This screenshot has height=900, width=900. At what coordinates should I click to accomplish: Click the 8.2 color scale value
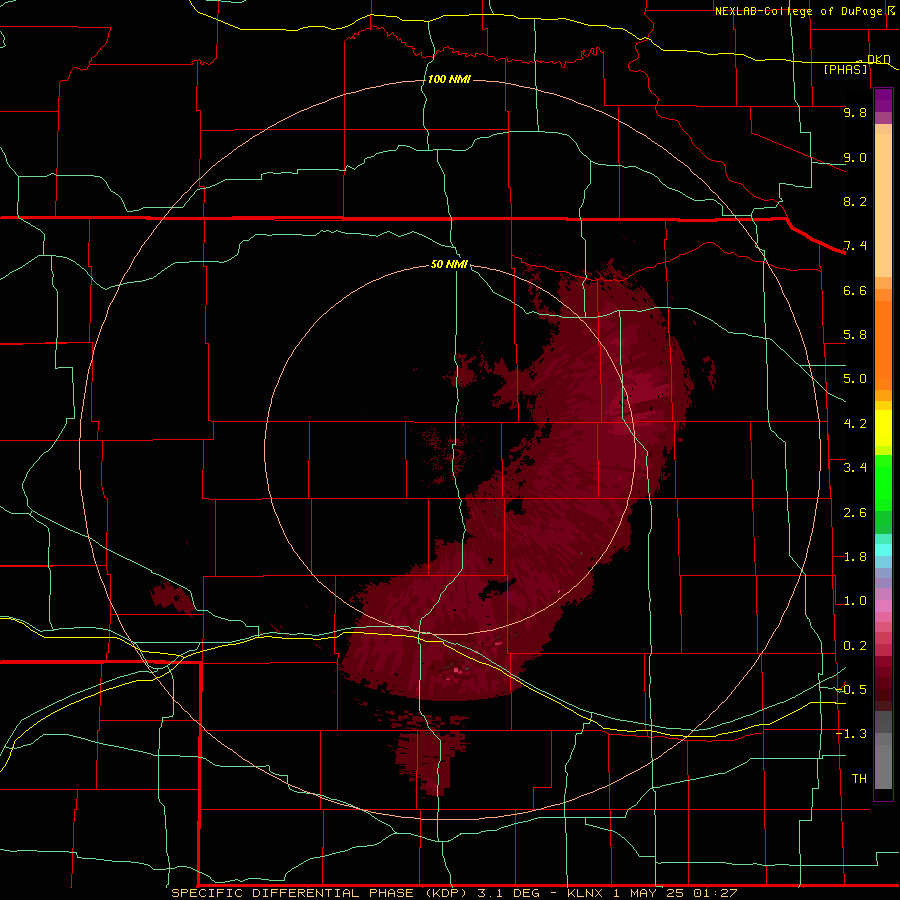[855, 201]
